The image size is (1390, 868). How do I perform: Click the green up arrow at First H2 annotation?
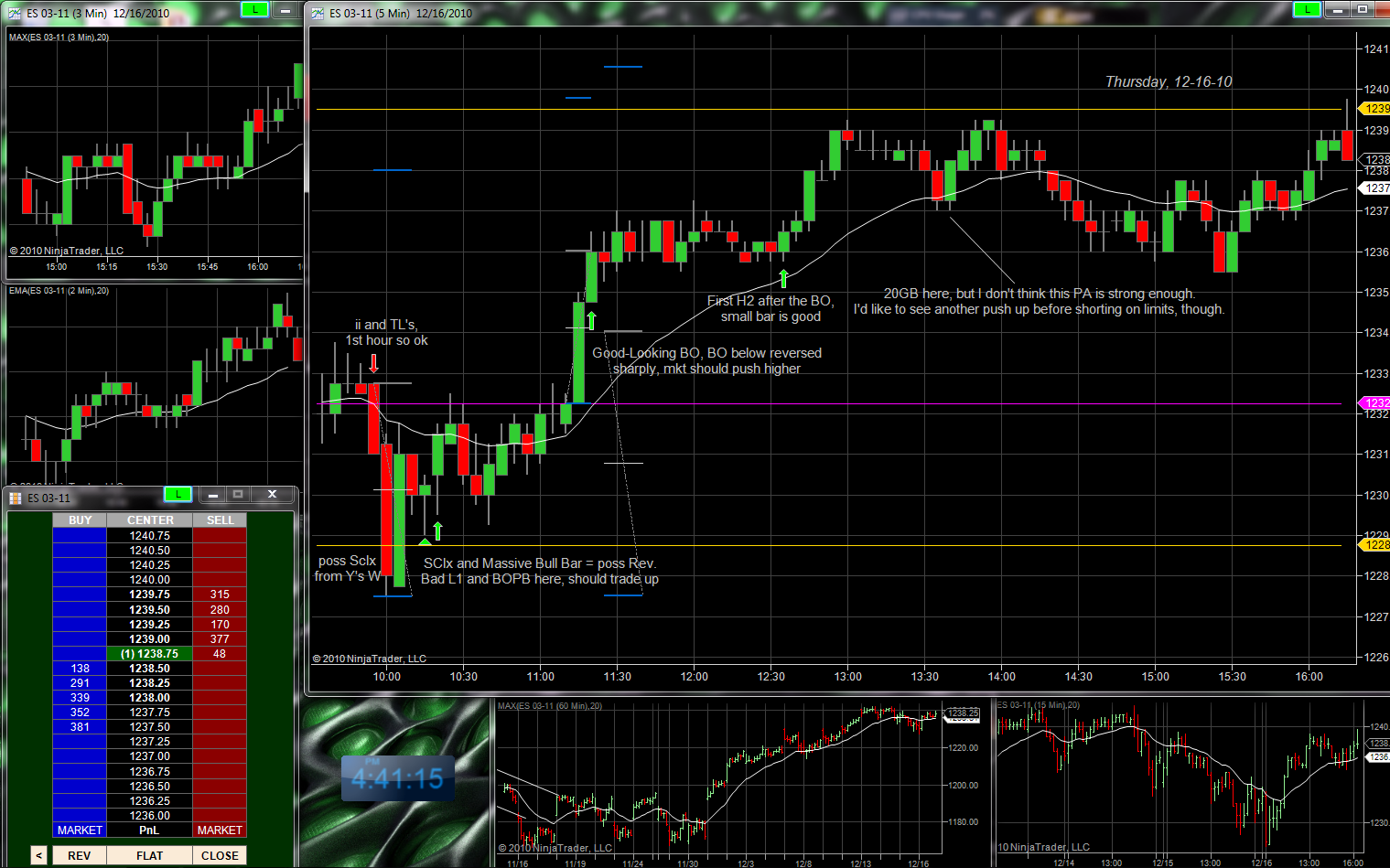pyautogui.click(x=783, y=278)
